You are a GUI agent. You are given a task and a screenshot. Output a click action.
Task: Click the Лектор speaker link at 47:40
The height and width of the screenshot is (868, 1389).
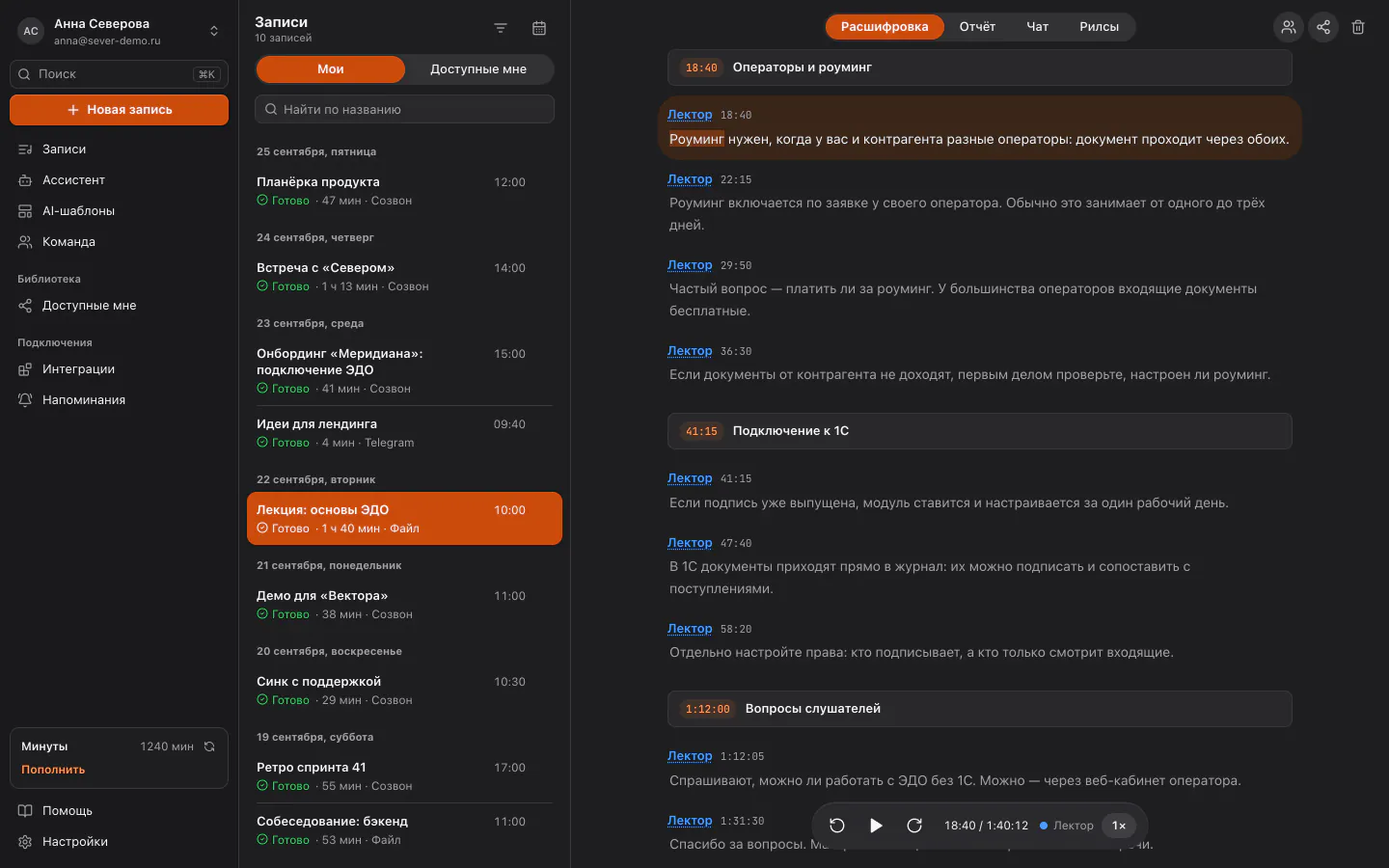[690, 543]
